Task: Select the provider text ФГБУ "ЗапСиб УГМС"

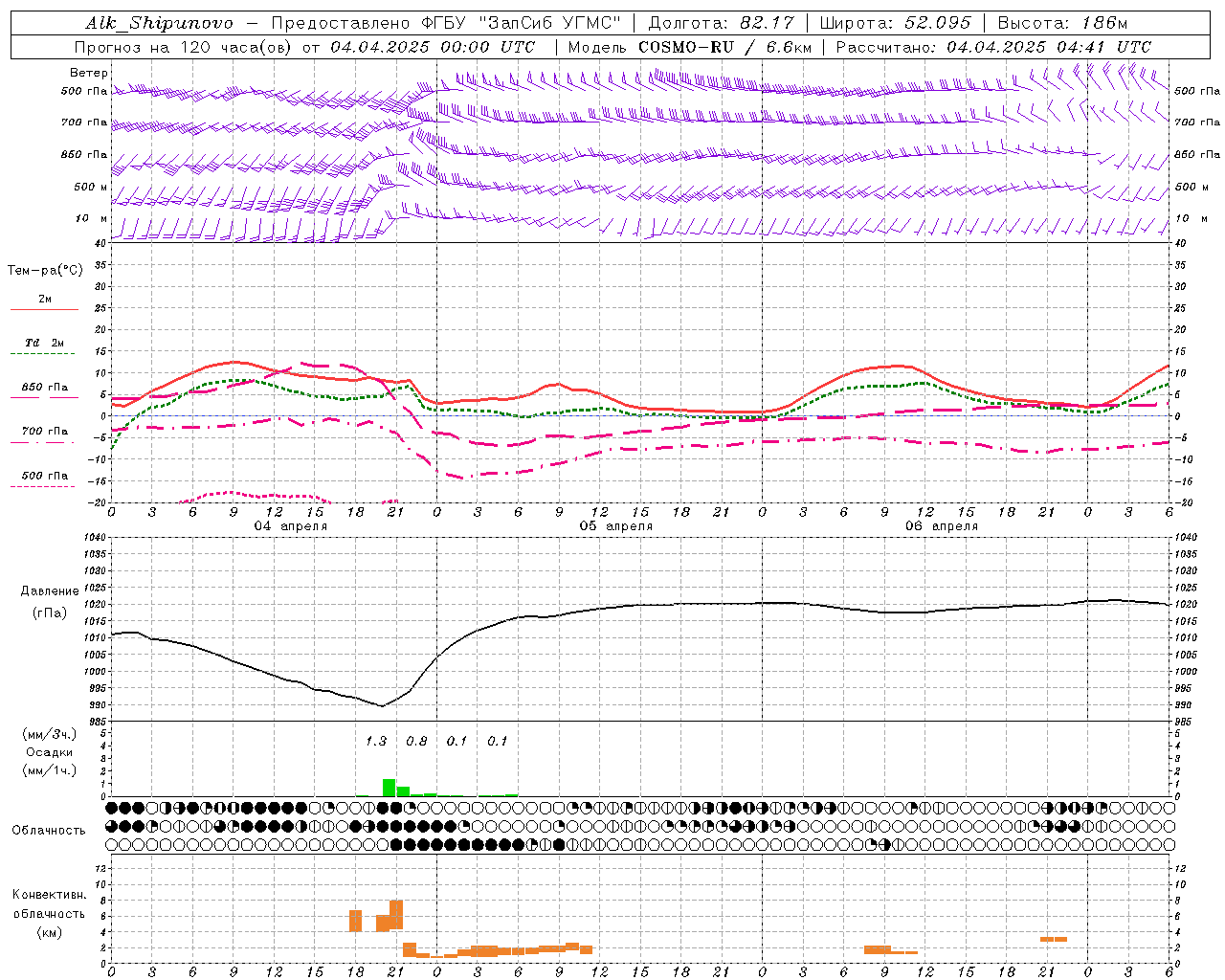Action: [x=521, y=23]
